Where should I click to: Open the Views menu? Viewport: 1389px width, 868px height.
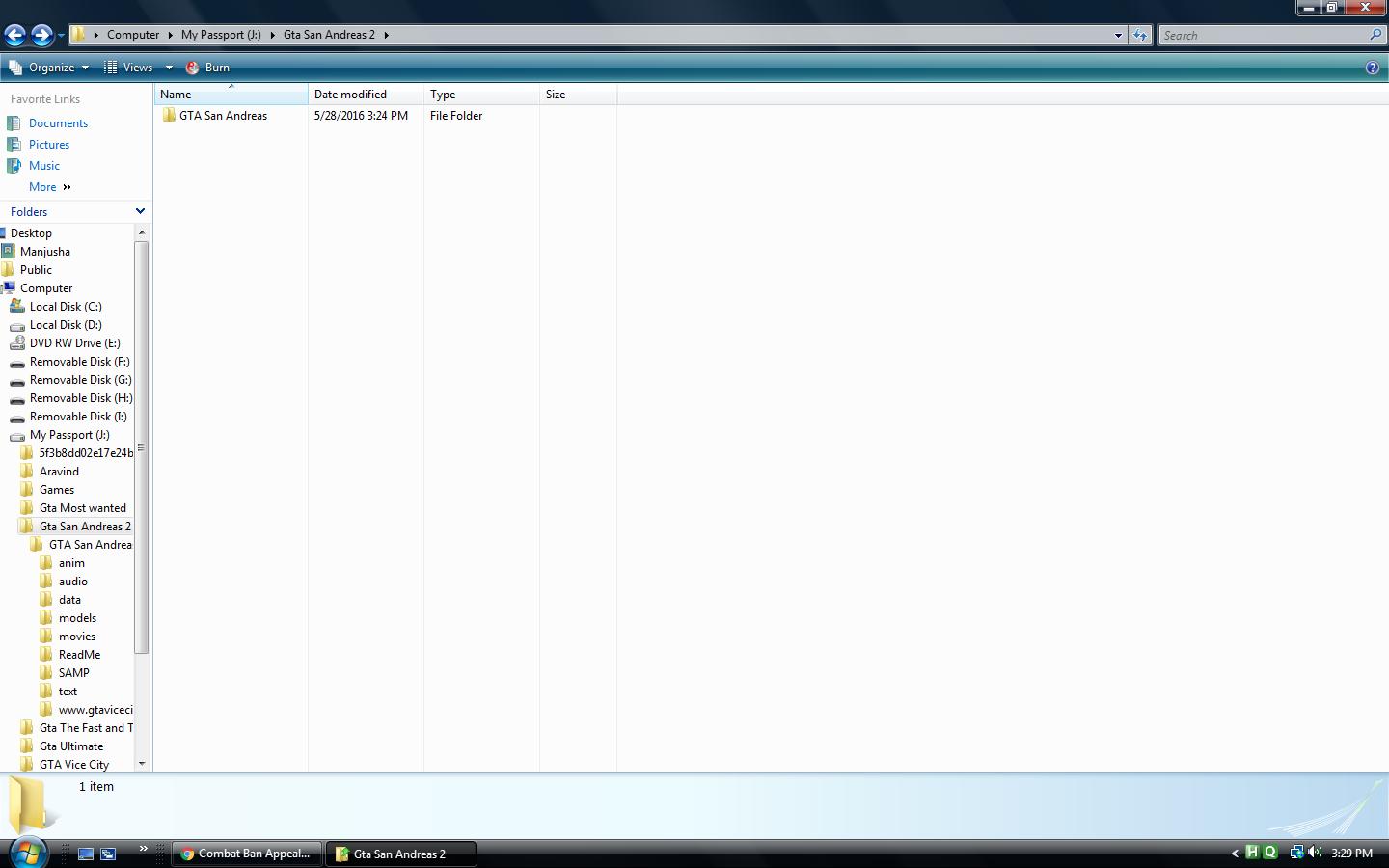pos(128,68)
